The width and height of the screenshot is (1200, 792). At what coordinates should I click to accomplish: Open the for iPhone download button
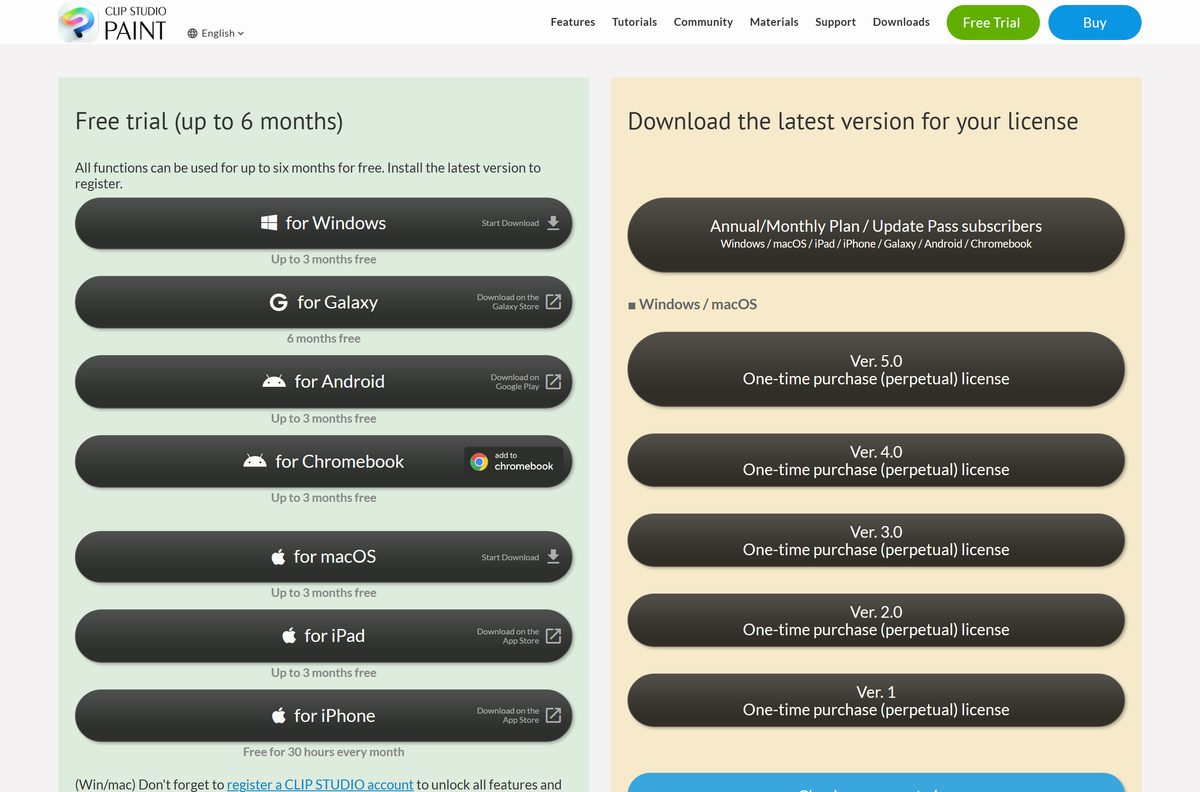point(323,715)
